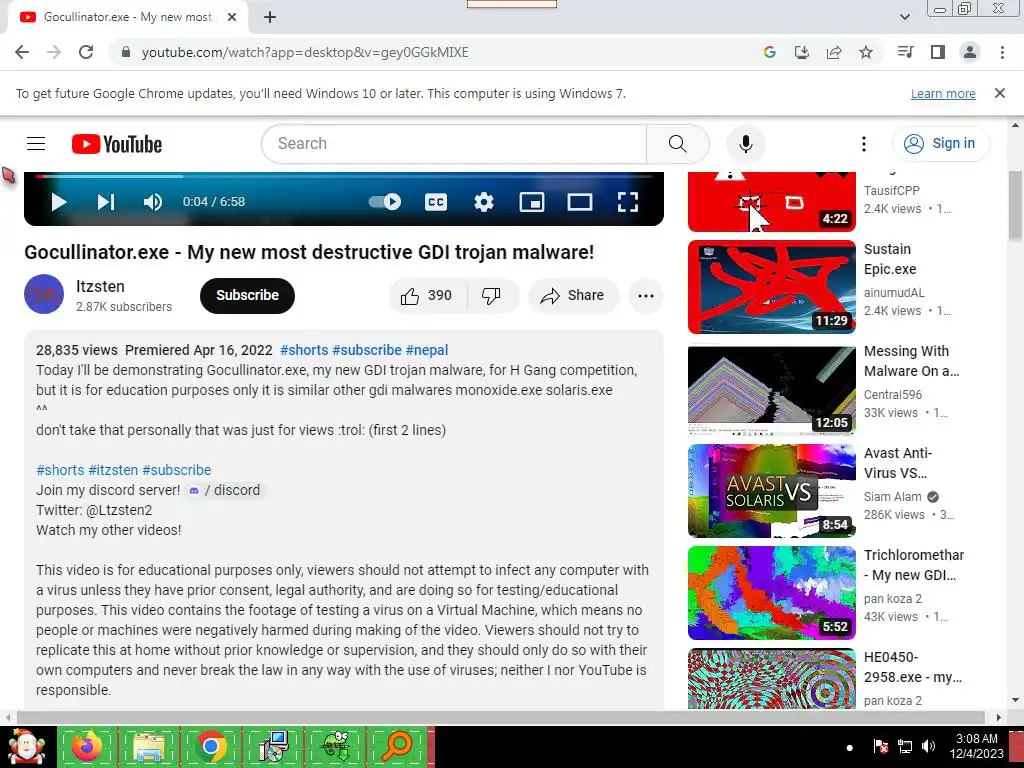The image size is (1024, 768).
Task: Subscribe to Itzsten channel
Action: coord(248,295)
